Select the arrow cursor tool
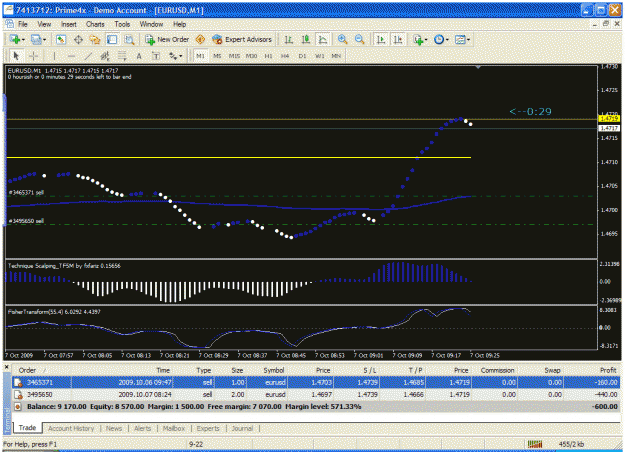Image resolution: width=625 pixels, height=452 pixels. point(16,56)
